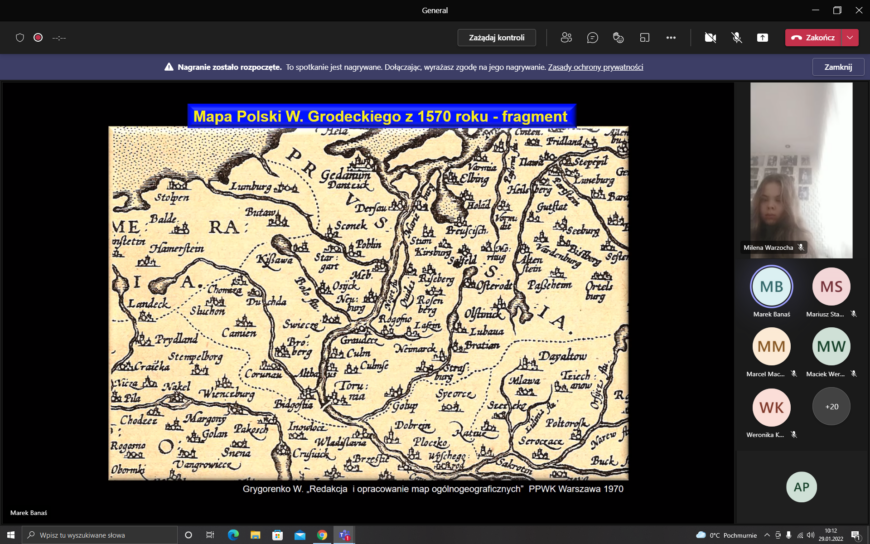Open the share content tray
870x544 pixels.
(x=762, y=38)
